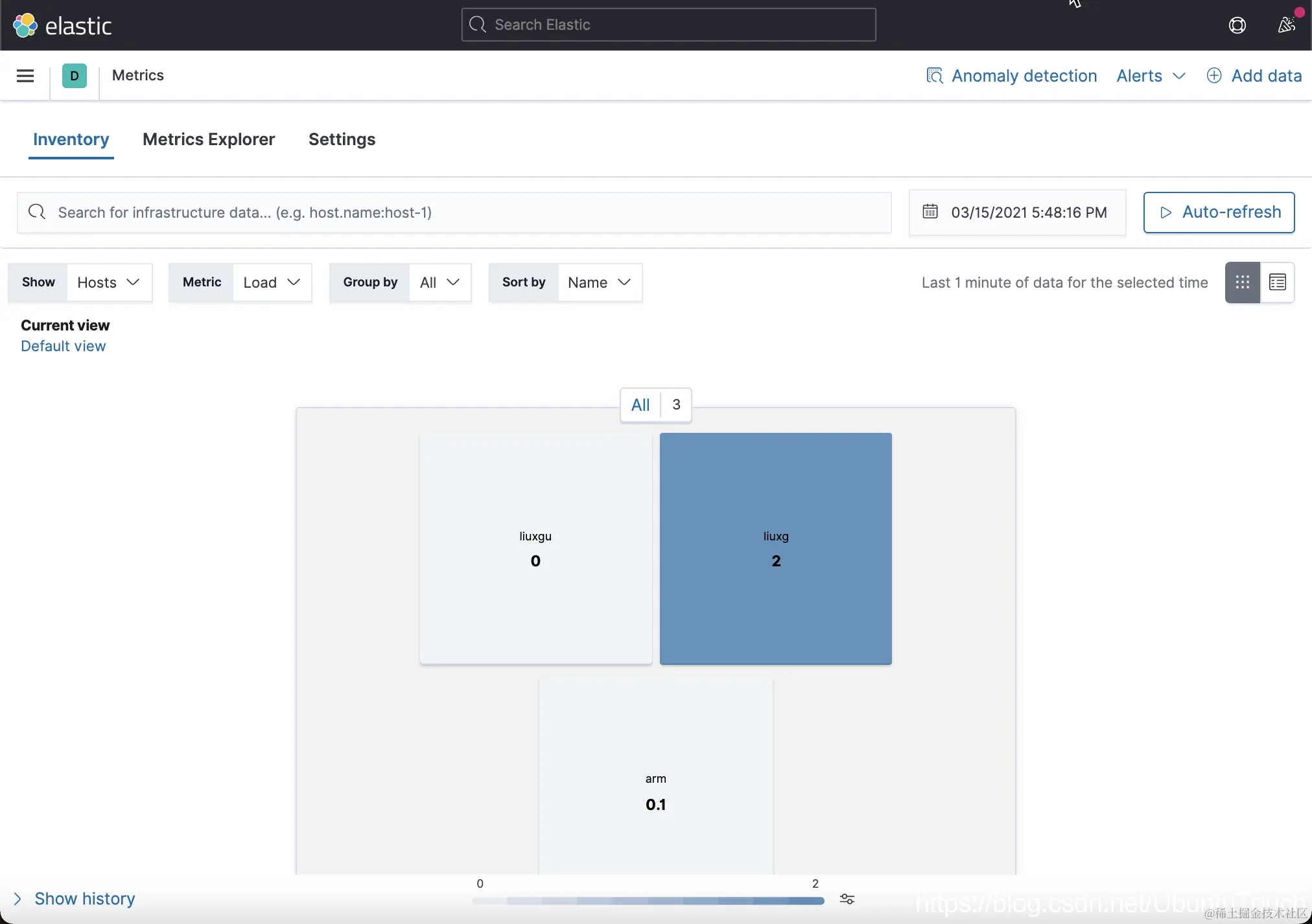
Task: Open the hamburger navigation menu
Action: 25,76
